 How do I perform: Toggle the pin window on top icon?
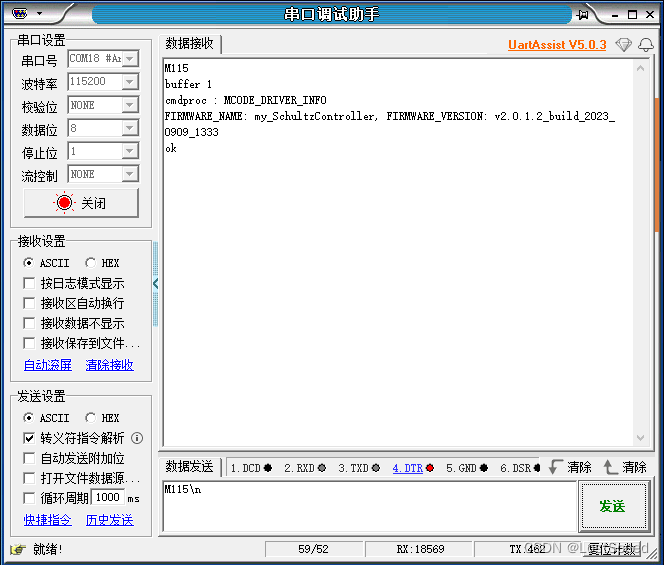point(582,15)
